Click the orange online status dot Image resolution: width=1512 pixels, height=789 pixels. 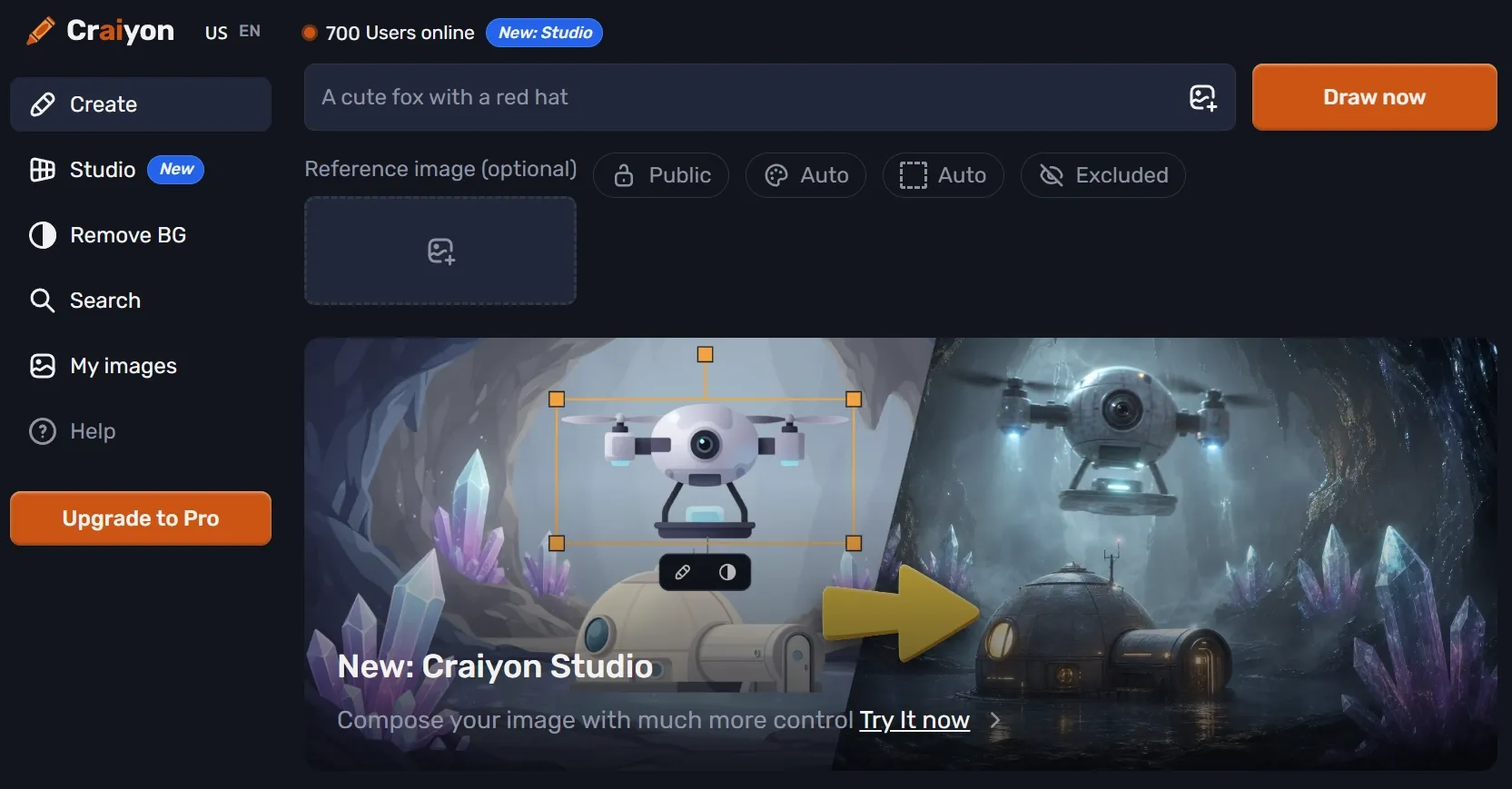(x=310, y=33)
